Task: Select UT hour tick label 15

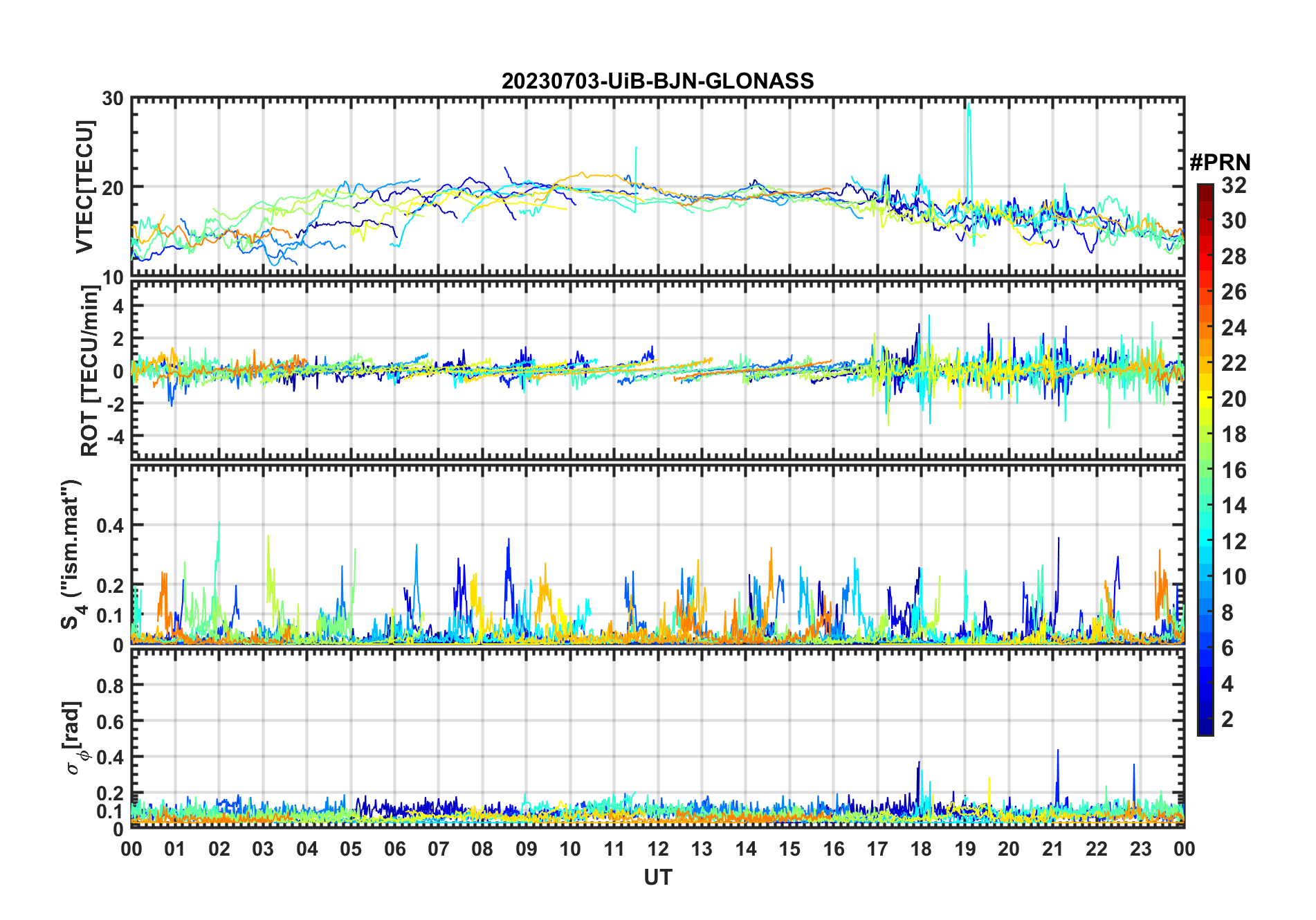Action: (789, 849)
